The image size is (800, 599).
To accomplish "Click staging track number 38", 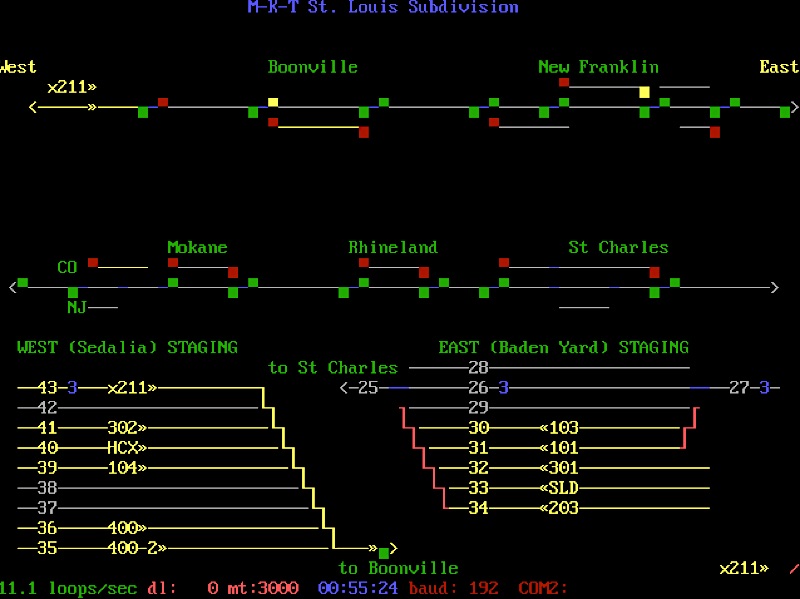I will click(47, 488).
